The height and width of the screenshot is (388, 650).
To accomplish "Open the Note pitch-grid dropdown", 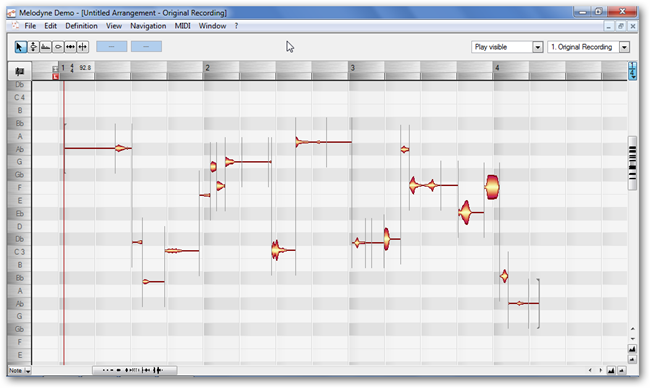I will point(20,371).
